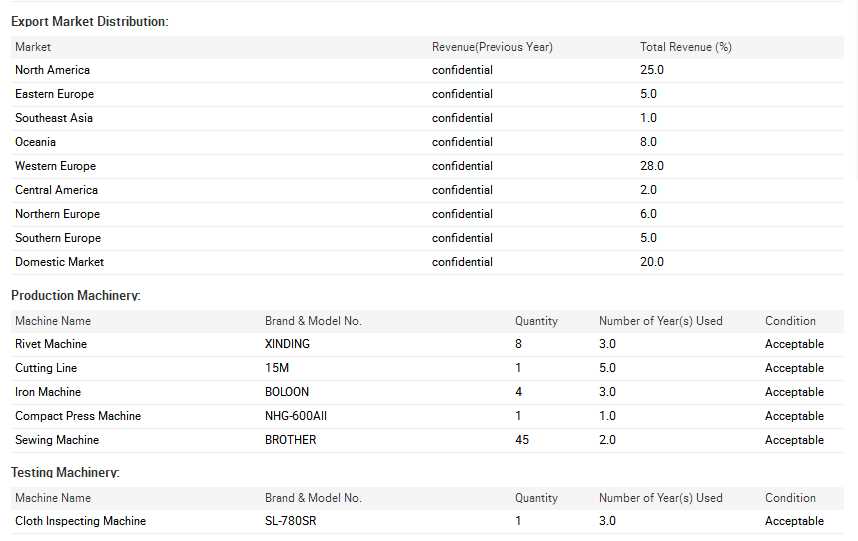Click Acceptable condition for Cutting Line
This screenshot has height=541, width=858.
pos(794,368)
